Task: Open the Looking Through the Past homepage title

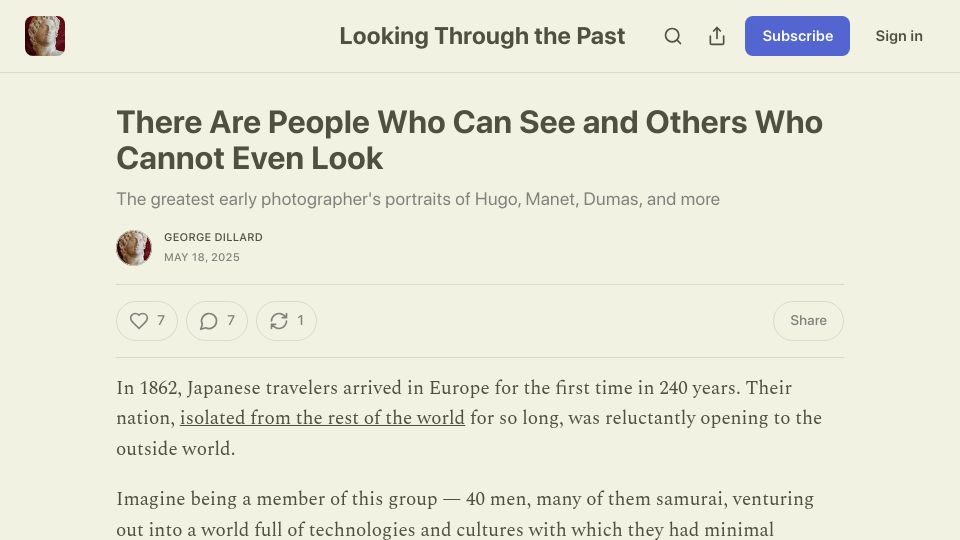Action: pos(482,36)
